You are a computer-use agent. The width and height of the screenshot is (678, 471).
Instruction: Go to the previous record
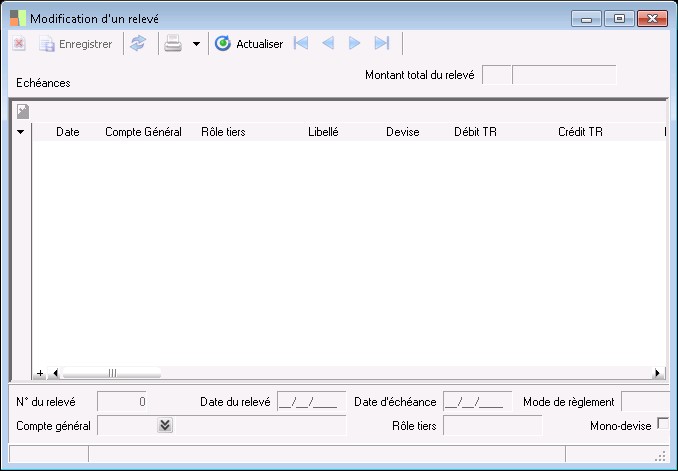(328, 44)
